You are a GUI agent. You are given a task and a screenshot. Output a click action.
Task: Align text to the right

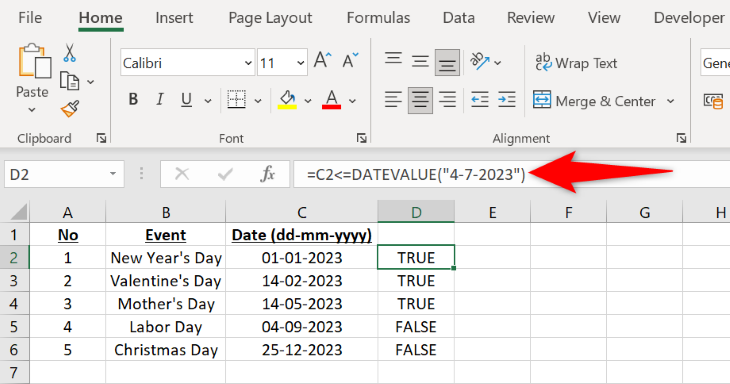[447, 100]
